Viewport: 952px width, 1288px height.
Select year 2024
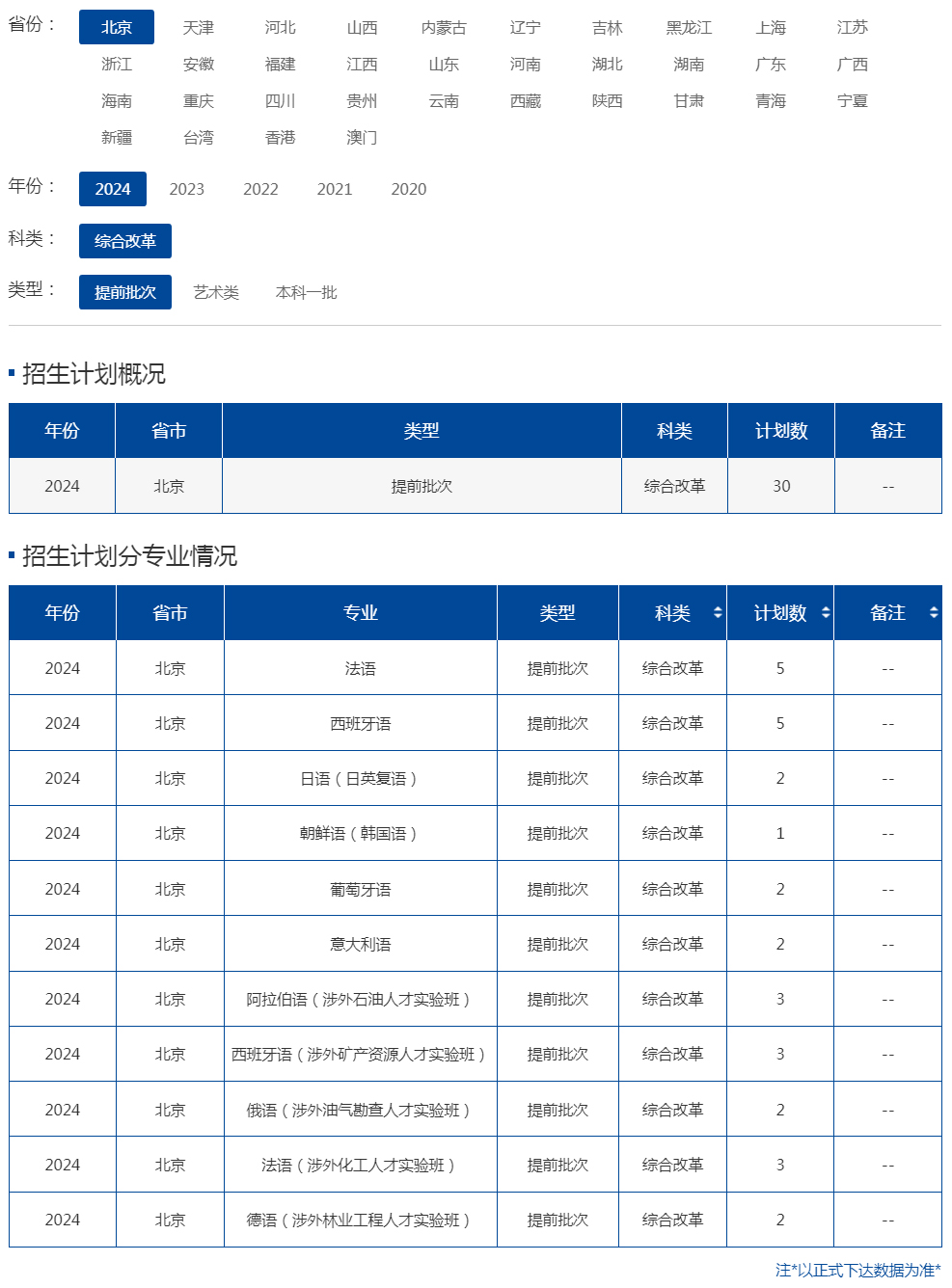coord(113,189)
